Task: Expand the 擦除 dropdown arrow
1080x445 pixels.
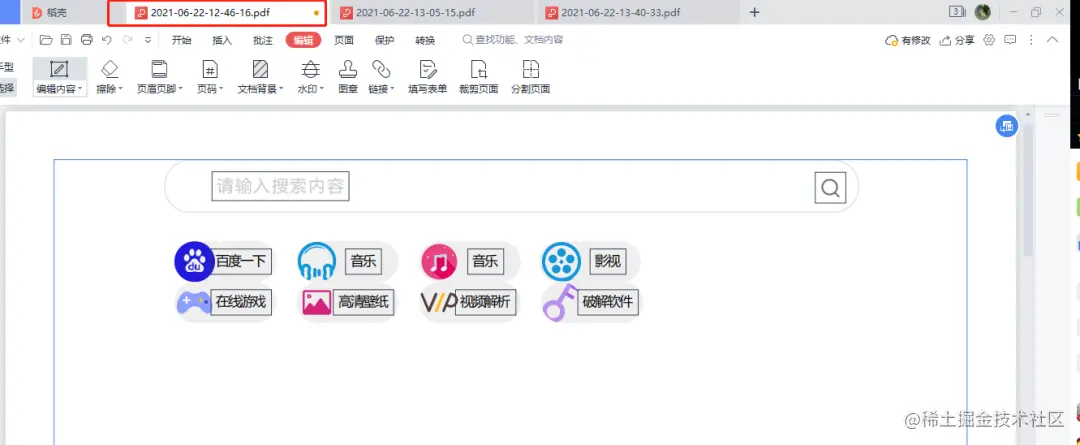Action: 121,89
